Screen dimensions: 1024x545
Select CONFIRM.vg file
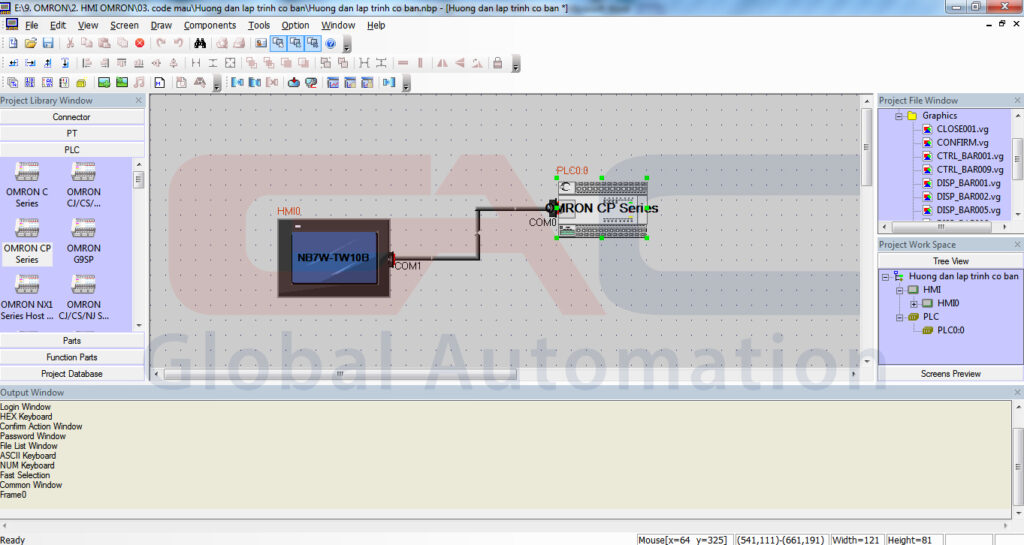coord(962,142)
